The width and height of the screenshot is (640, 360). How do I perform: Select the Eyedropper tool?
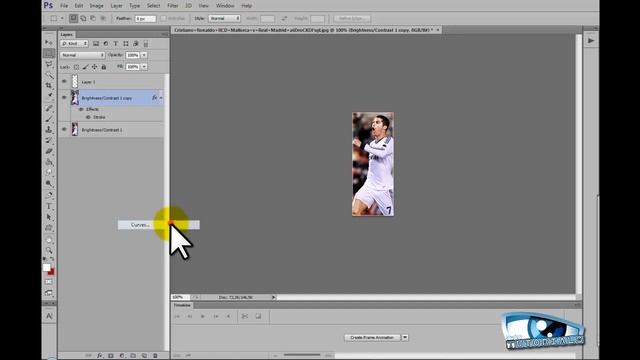[49, 96]
